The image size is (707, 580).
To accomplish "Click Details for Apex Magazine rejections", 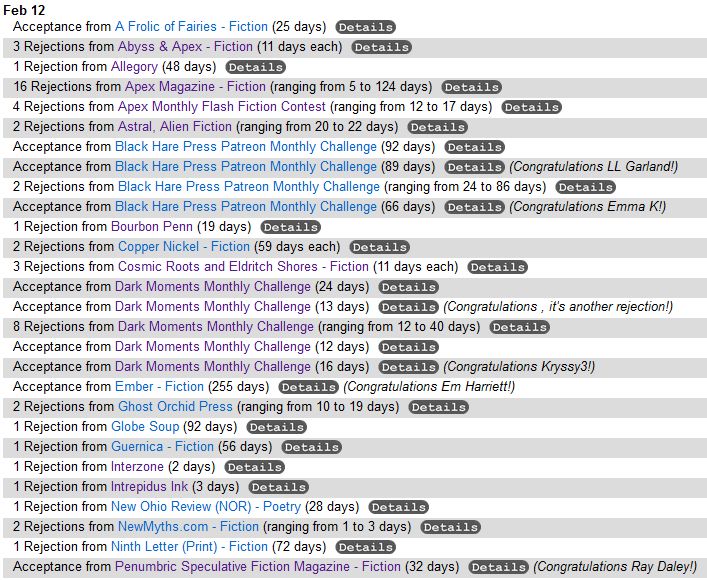I will coord(472,87).
